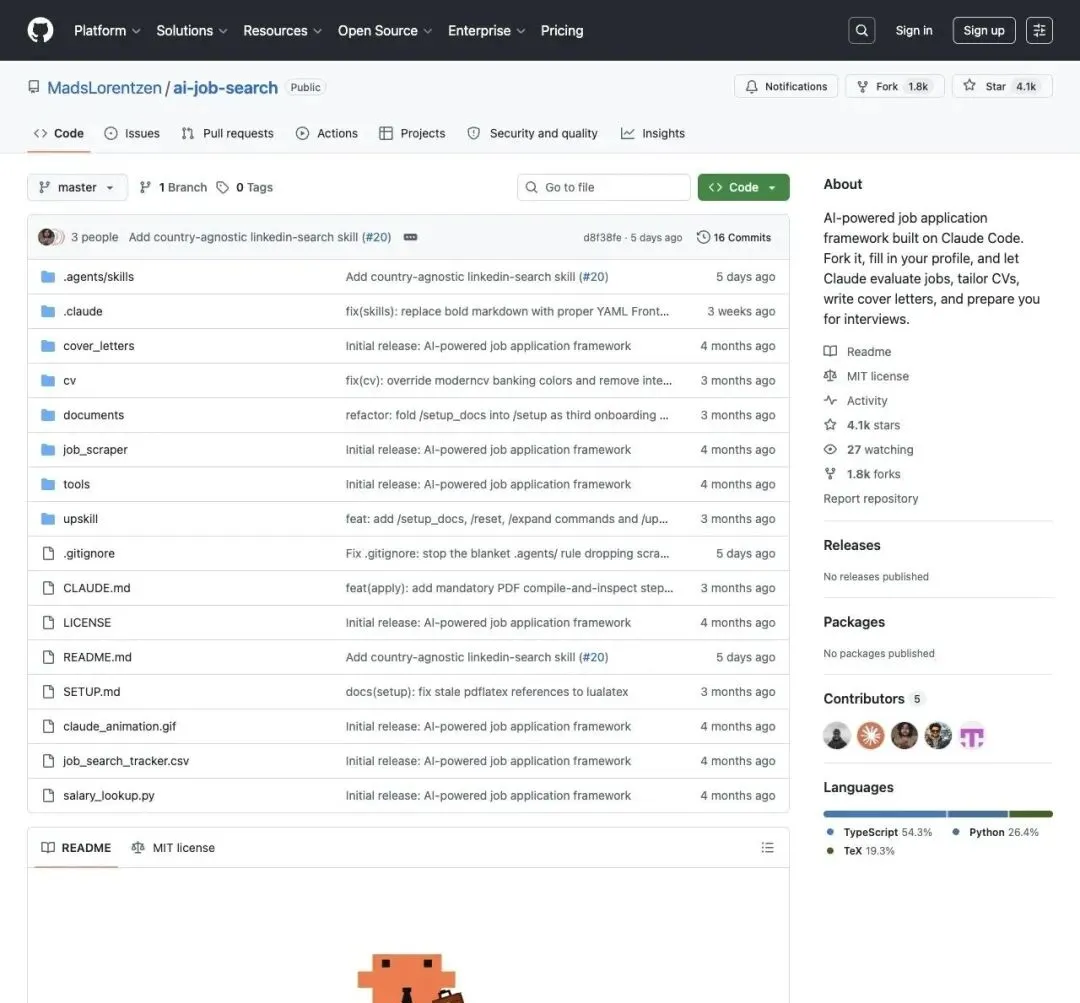The width and height of the screenshot is (1080, 1003).
Task: Expand the Resources menu
Action: point(282,30)
